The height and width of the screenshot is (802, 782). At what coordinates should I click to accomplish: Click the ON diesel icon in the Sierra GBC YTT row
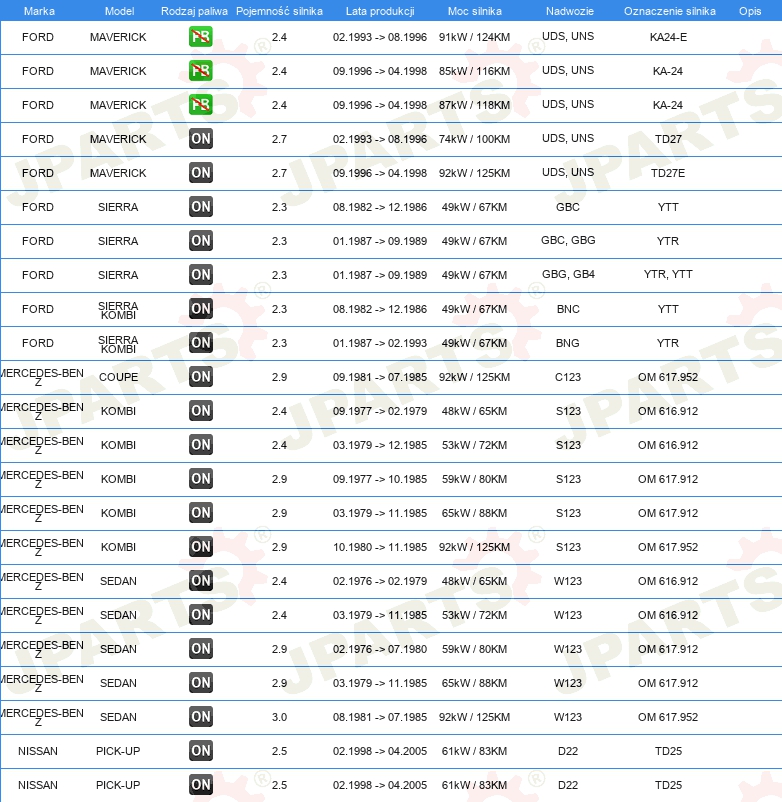tap(200, 207)
